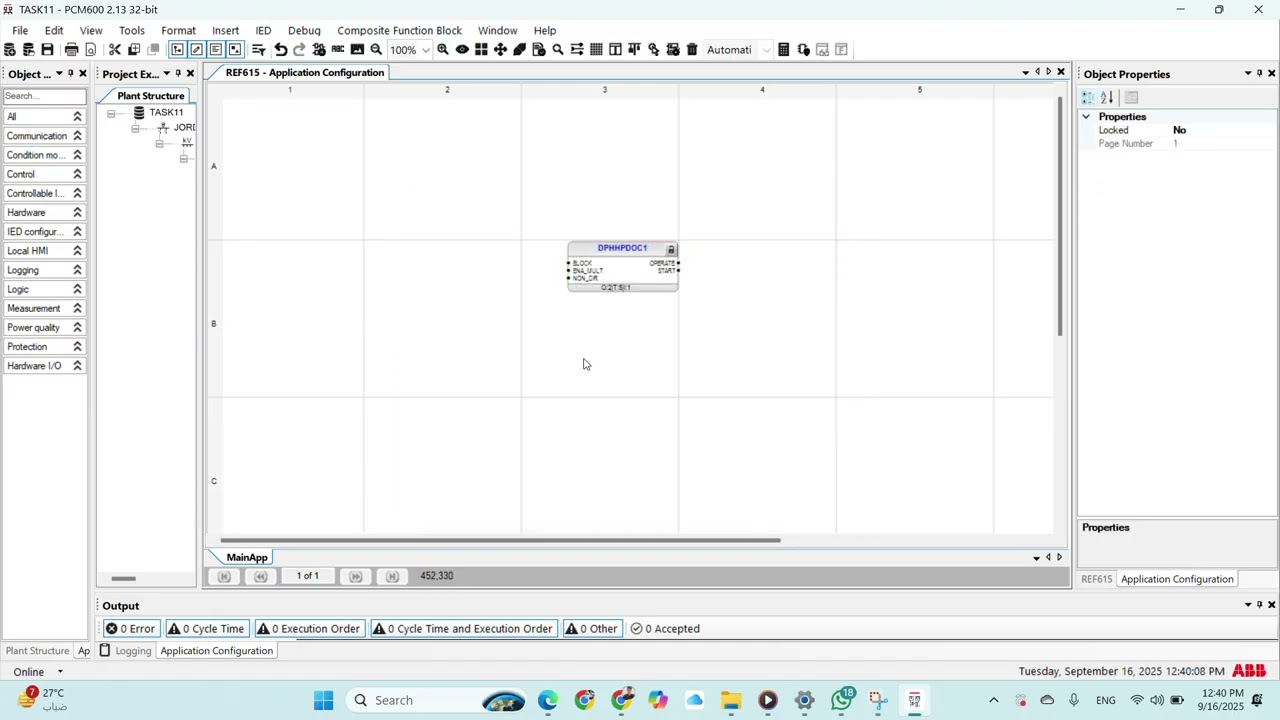
Task: Click the Object Types search field
Action: click(x=44, y=96)
